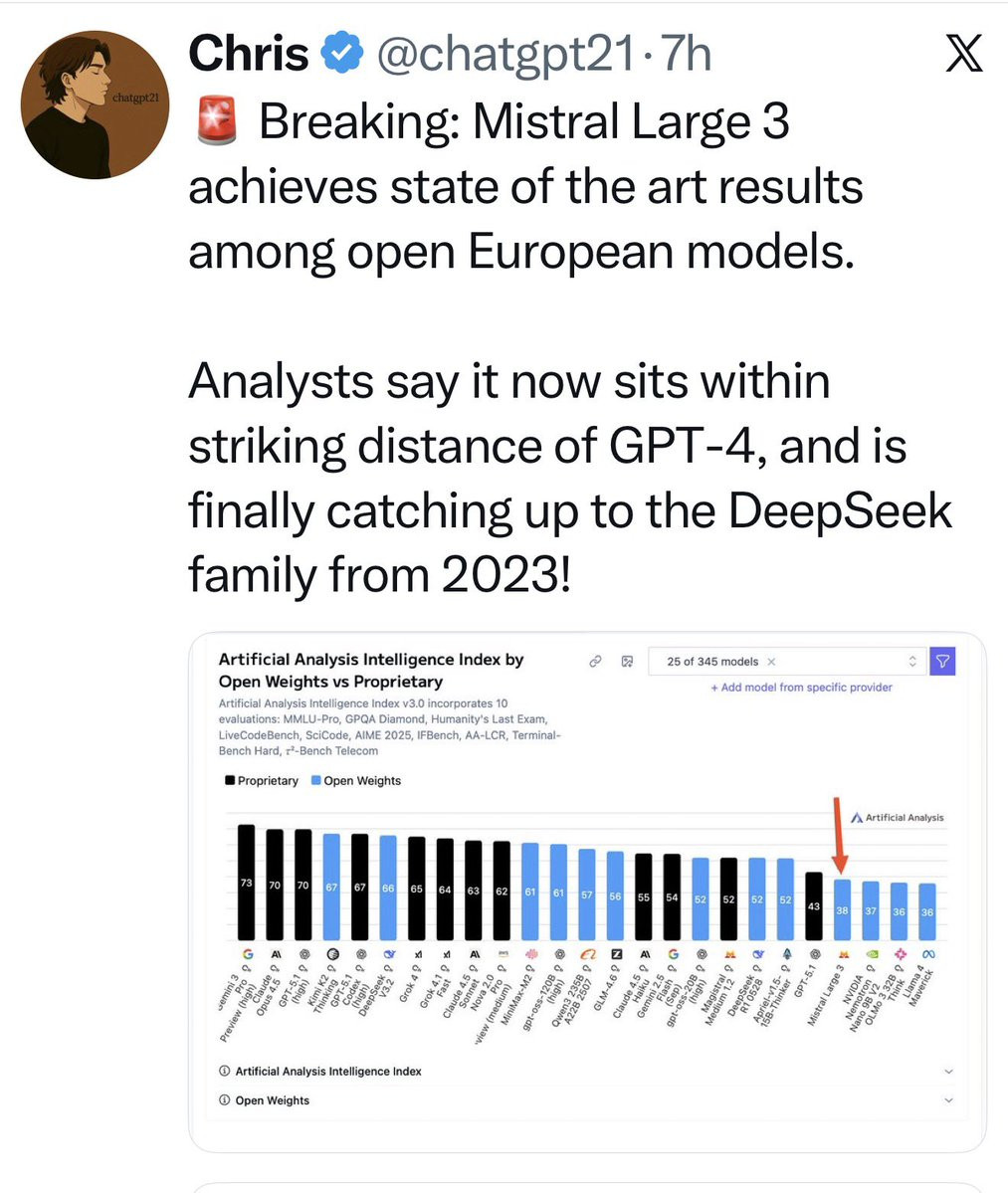Click Add model from specific provider

(801, 687)
